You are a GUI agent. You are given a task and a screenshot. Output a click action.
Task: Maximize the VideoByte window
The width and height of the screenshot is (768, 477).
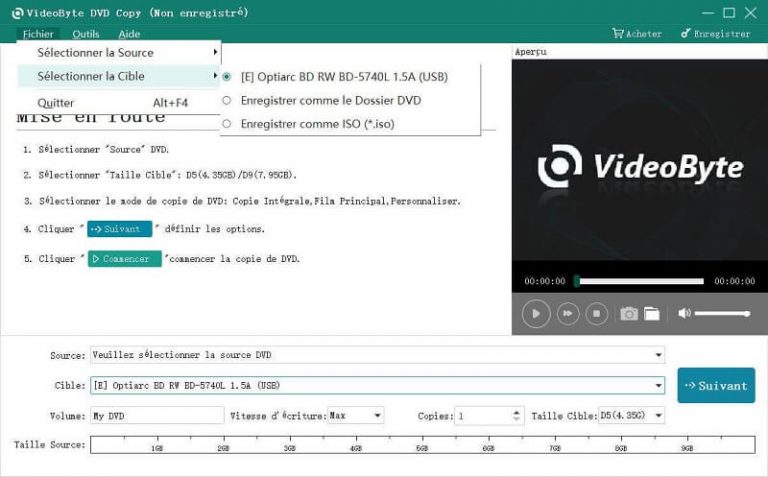pyautogui.click(x=729, y=13)
